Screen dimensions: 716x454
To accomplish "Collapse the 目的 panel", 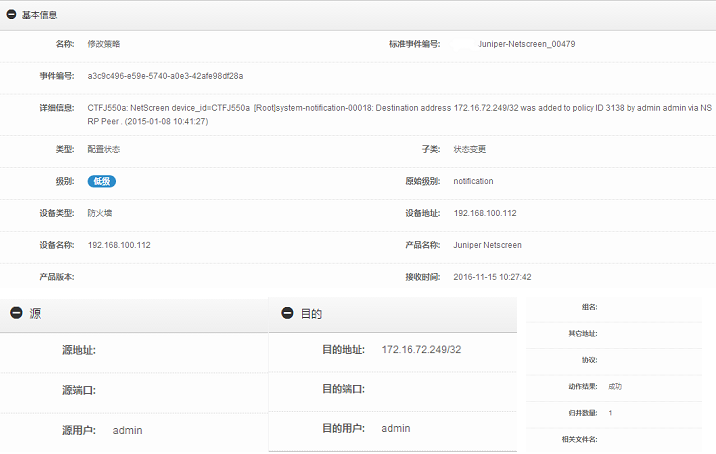I will 287,313.
